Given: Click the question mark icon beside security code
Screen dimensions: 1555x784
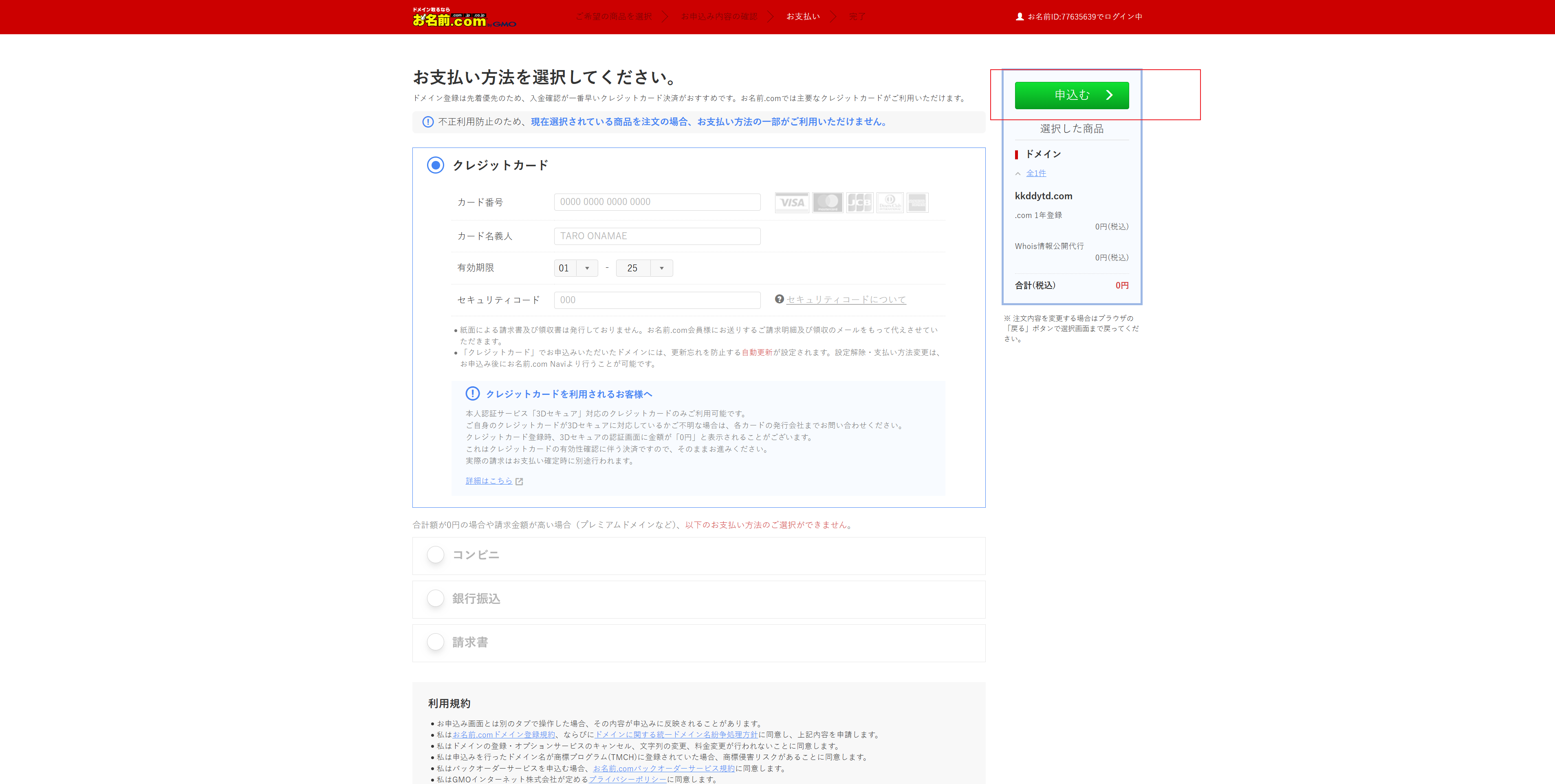Looking at the screenshot, I should pos(779,300).
